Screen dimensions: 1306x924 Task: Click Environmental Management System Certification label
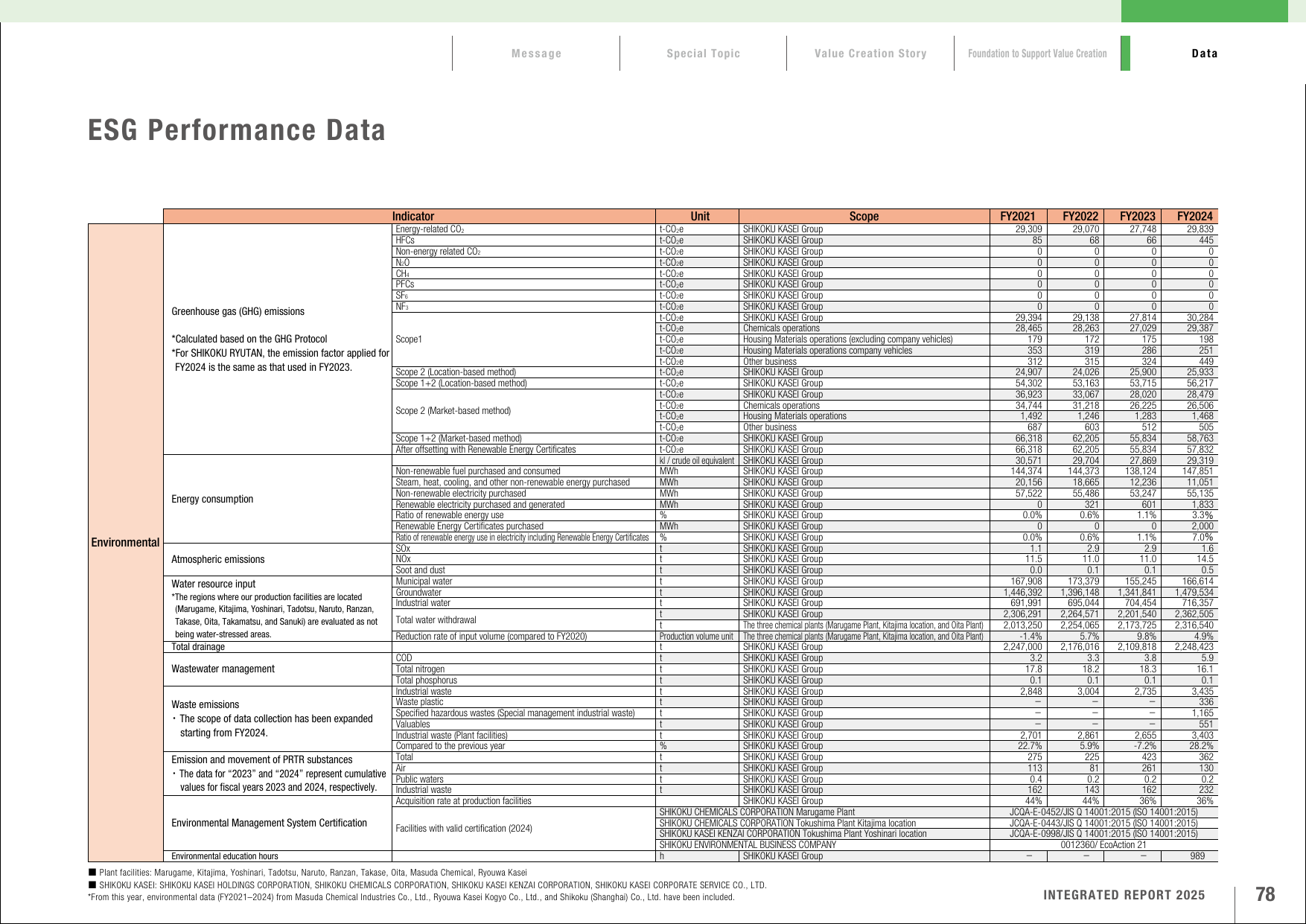(269, 823)
